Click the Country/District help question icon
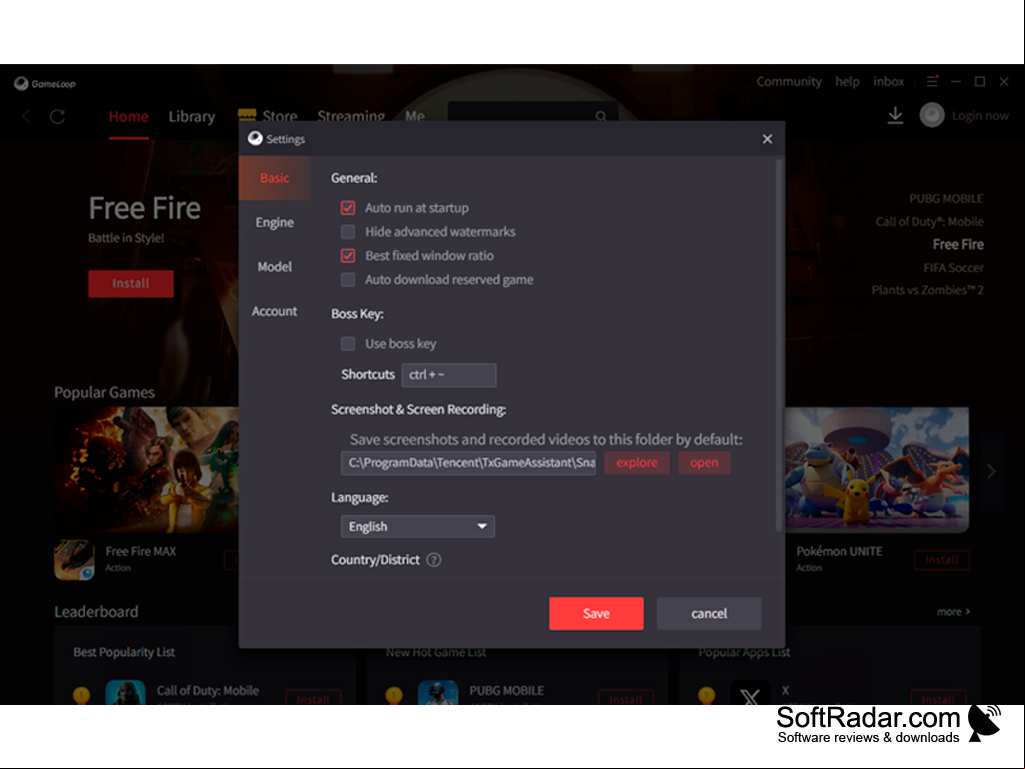This screenshot has height=769, width=1025. coord(433,560)
